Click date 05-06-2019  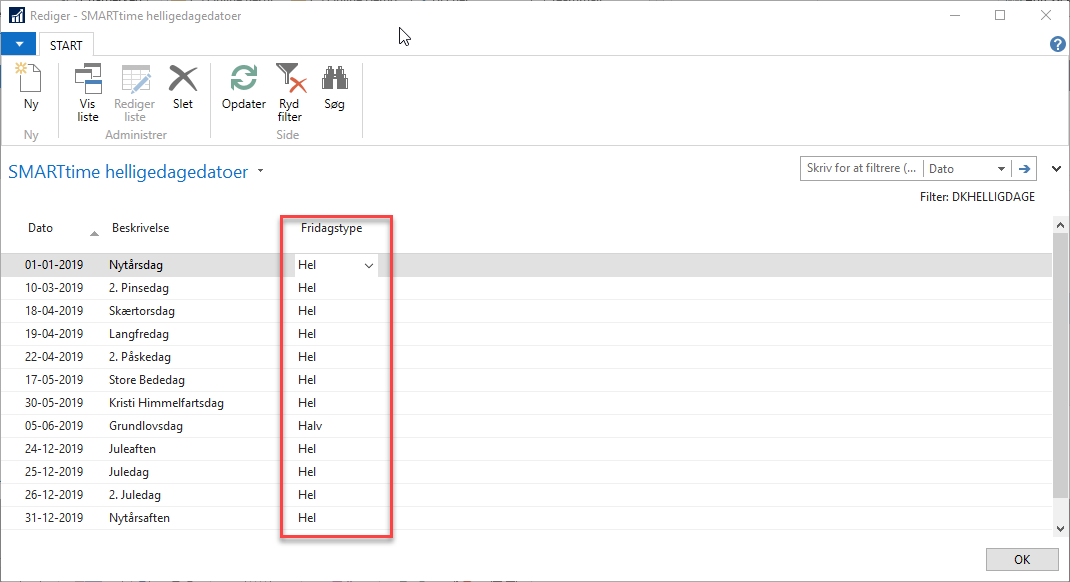click(x=54, y=426)
